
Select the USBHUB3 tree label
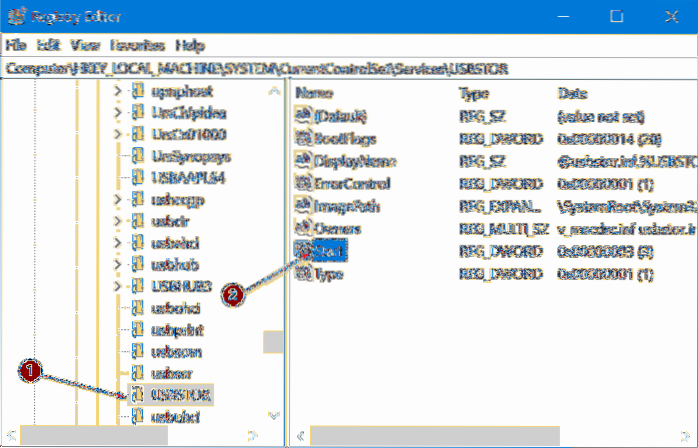tap(181, 286)
